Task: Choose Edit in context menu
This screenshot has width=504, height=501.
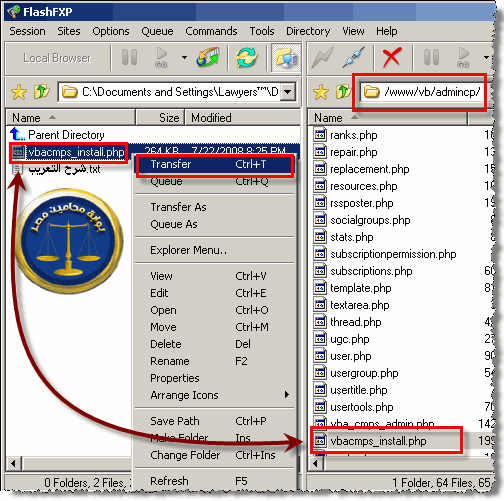Action: (x=214, y=293)
